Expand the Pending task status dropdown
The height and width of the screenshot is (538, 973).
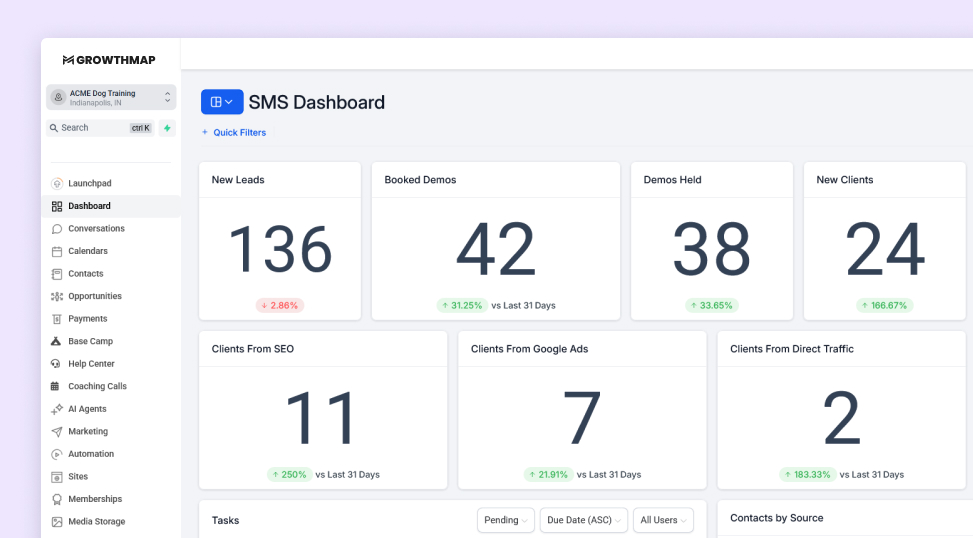(x=506, y=520)
